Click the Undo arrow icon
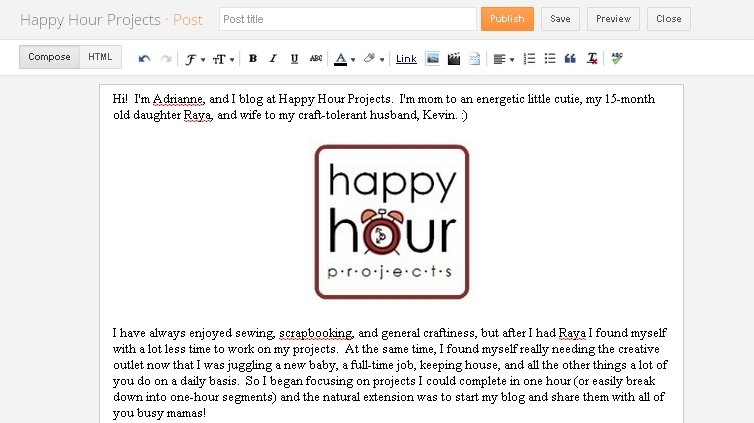Image resolution: width=754 pixels, height=423 pixels. [144, 59]
